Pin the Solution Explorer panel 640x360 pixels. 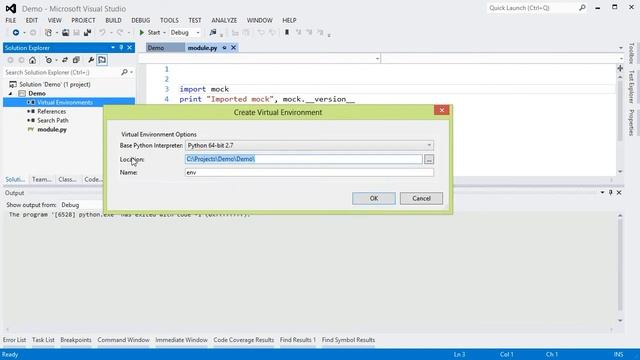(121, 48)
